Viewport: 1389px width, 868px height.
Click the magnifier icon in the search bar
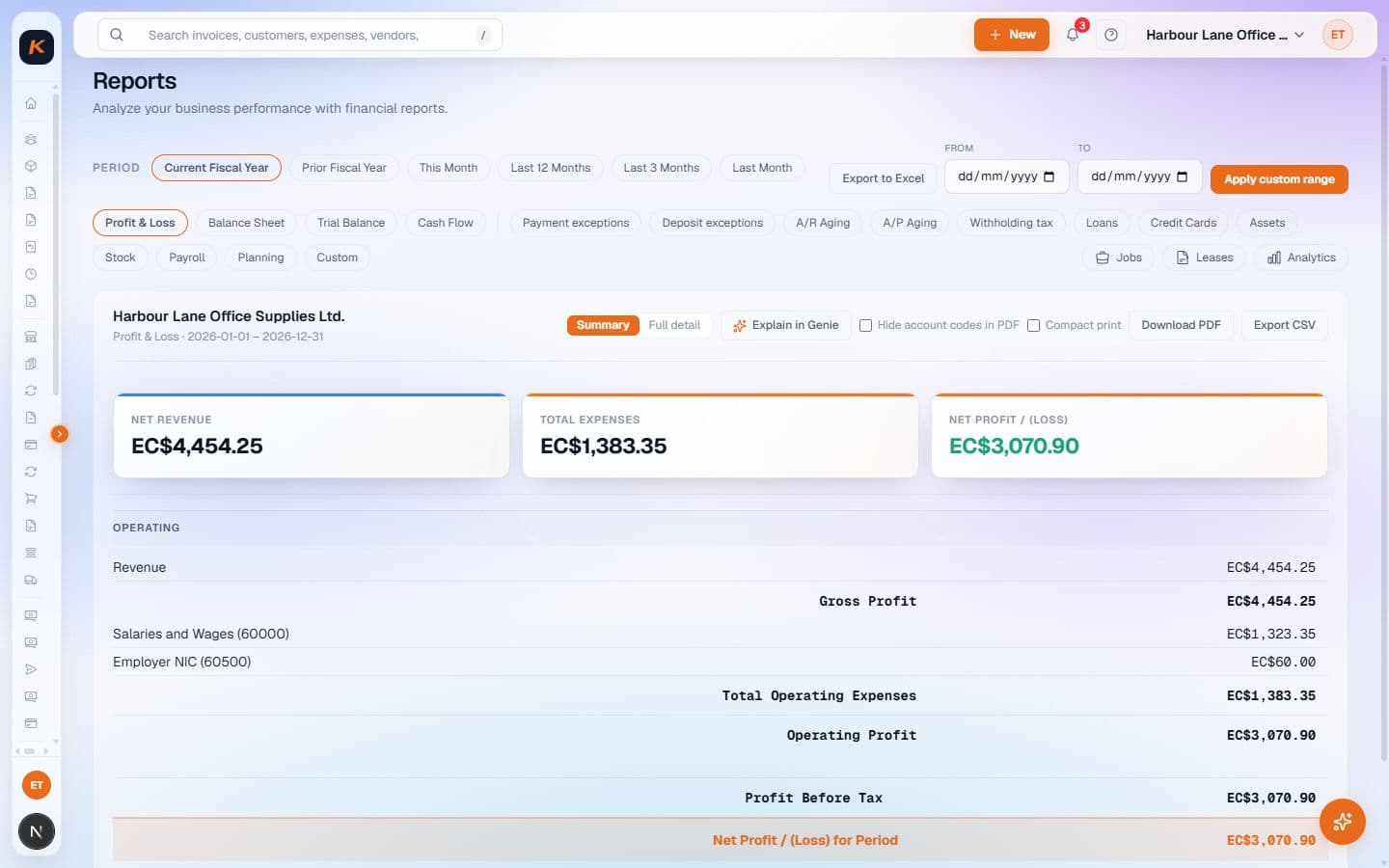point(117,35)
